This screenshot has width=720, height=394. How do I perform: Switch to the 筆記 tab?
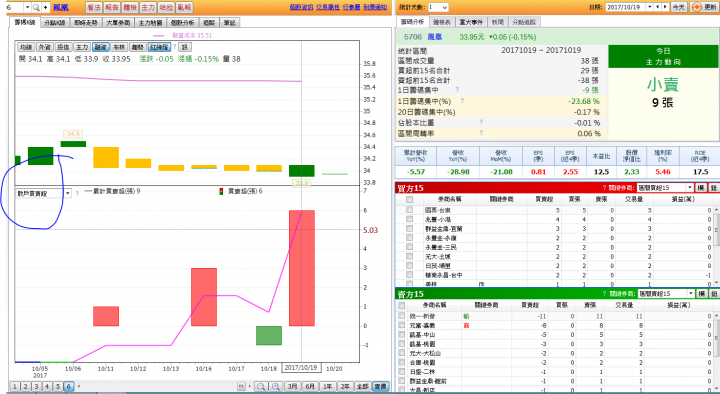(x=230, y=23)
